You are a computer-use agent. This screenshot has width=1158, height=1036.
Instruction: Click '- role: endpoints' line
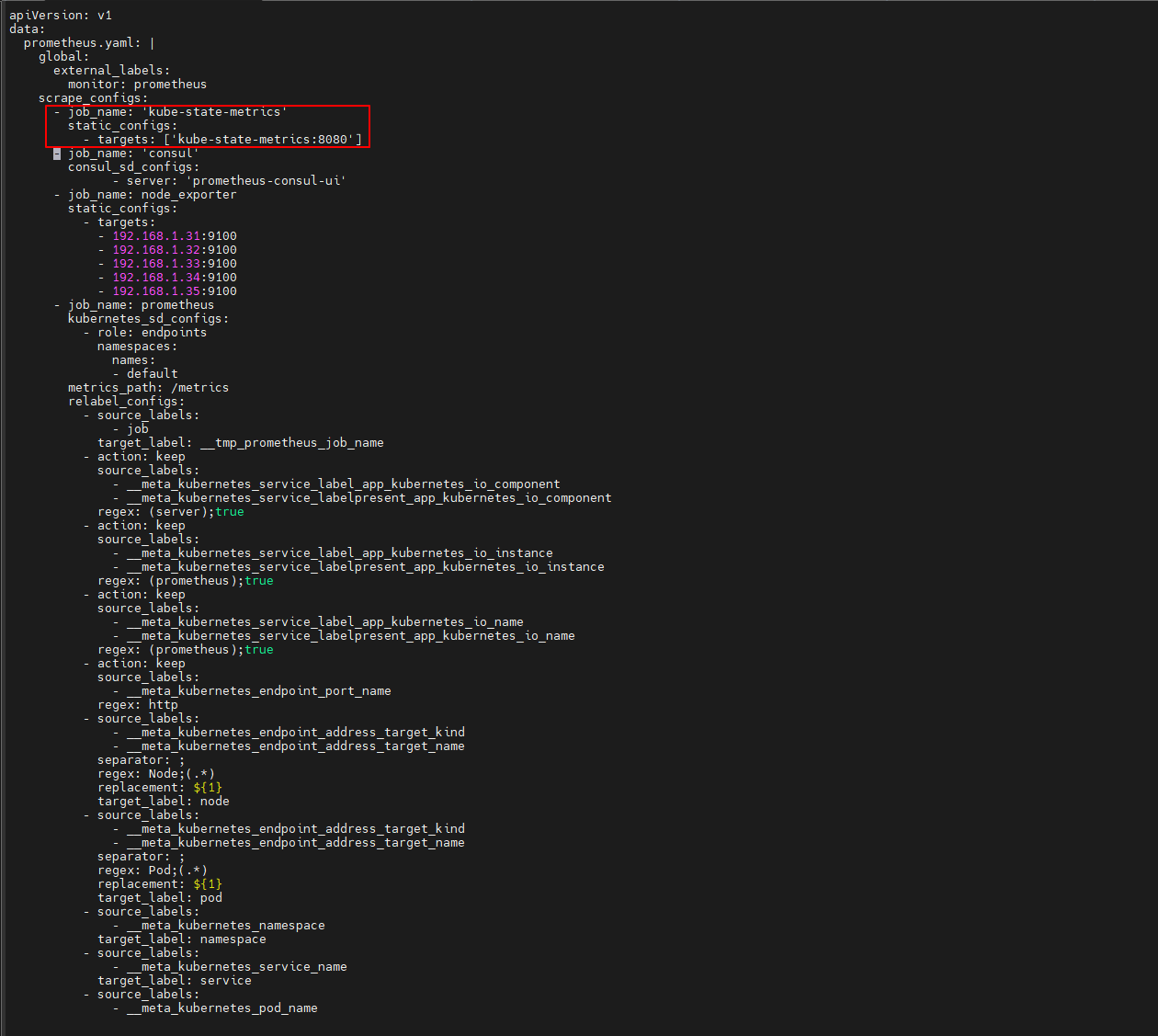pos(145,333)
